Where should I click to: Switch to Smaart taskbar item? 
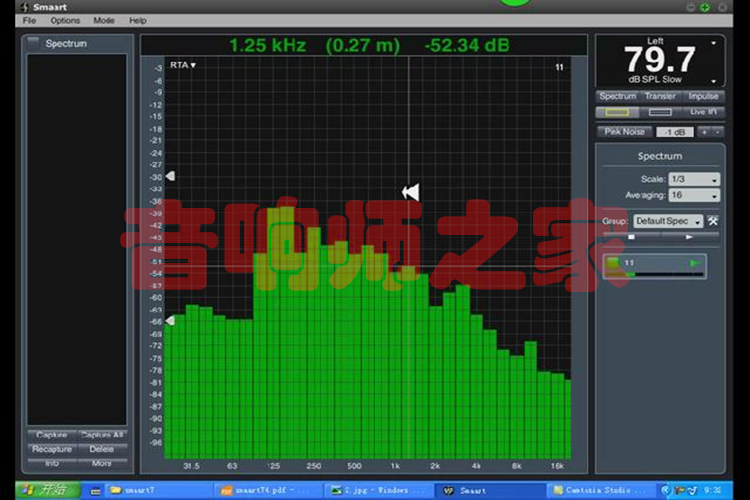point(488,490)
